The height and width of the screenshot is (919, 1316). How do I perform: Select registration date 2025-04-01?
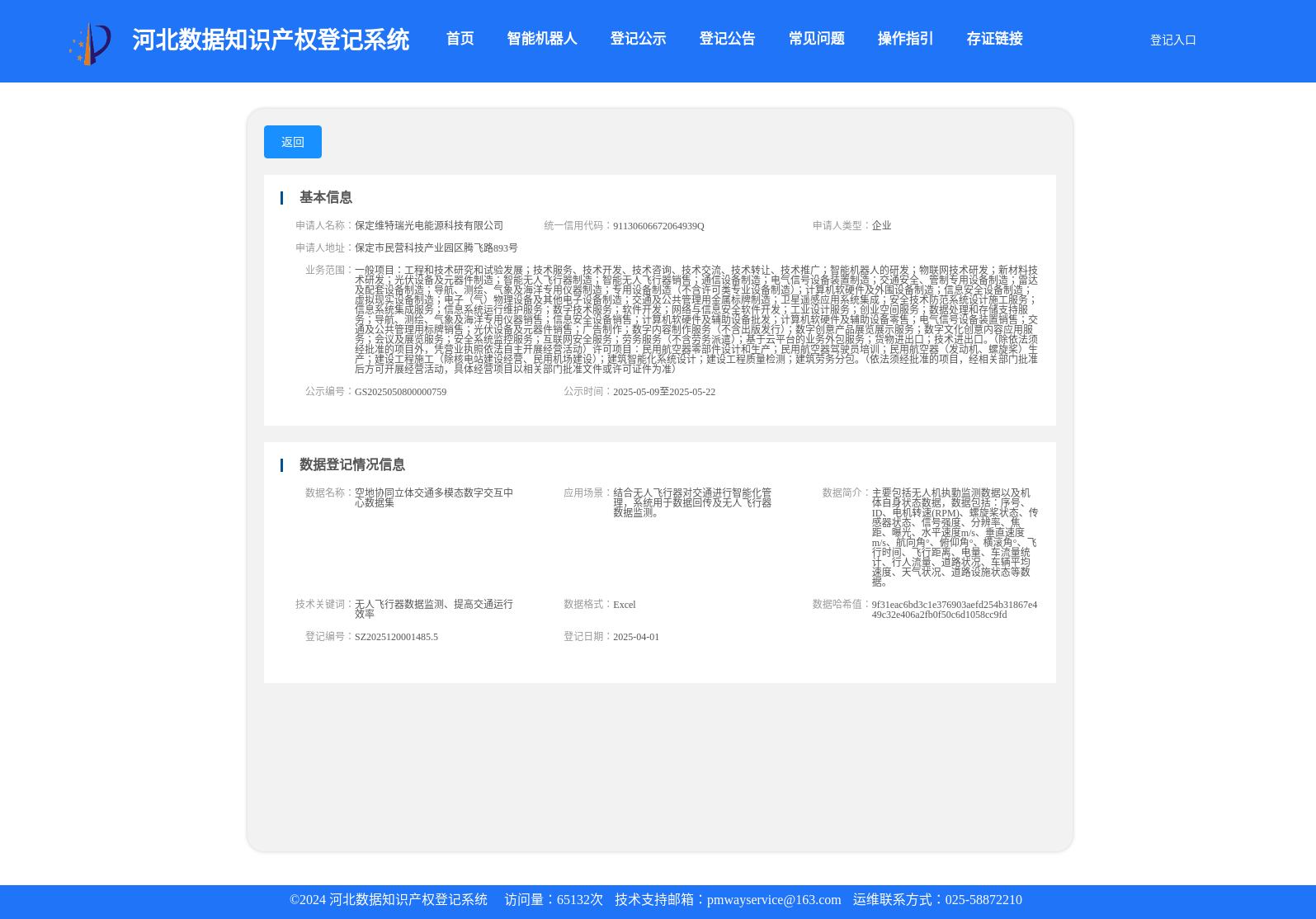coord(636,637)
